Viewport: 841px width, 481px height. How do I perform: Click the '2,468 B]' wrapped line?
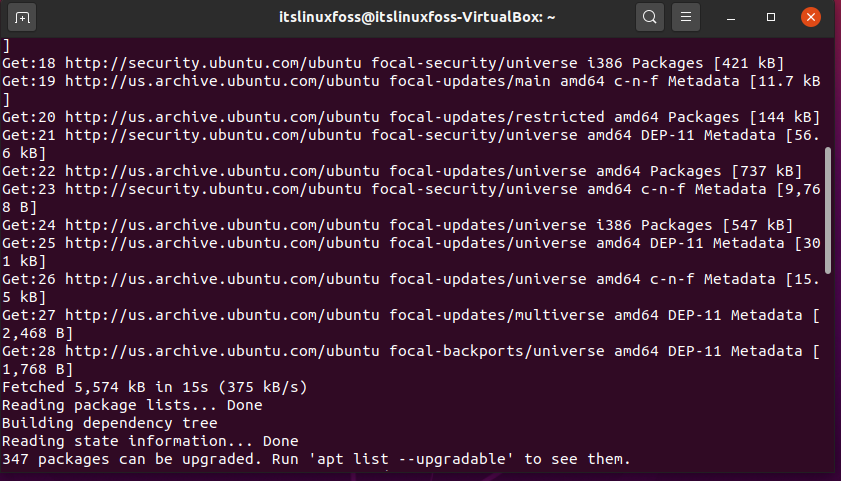click(38, 334)
